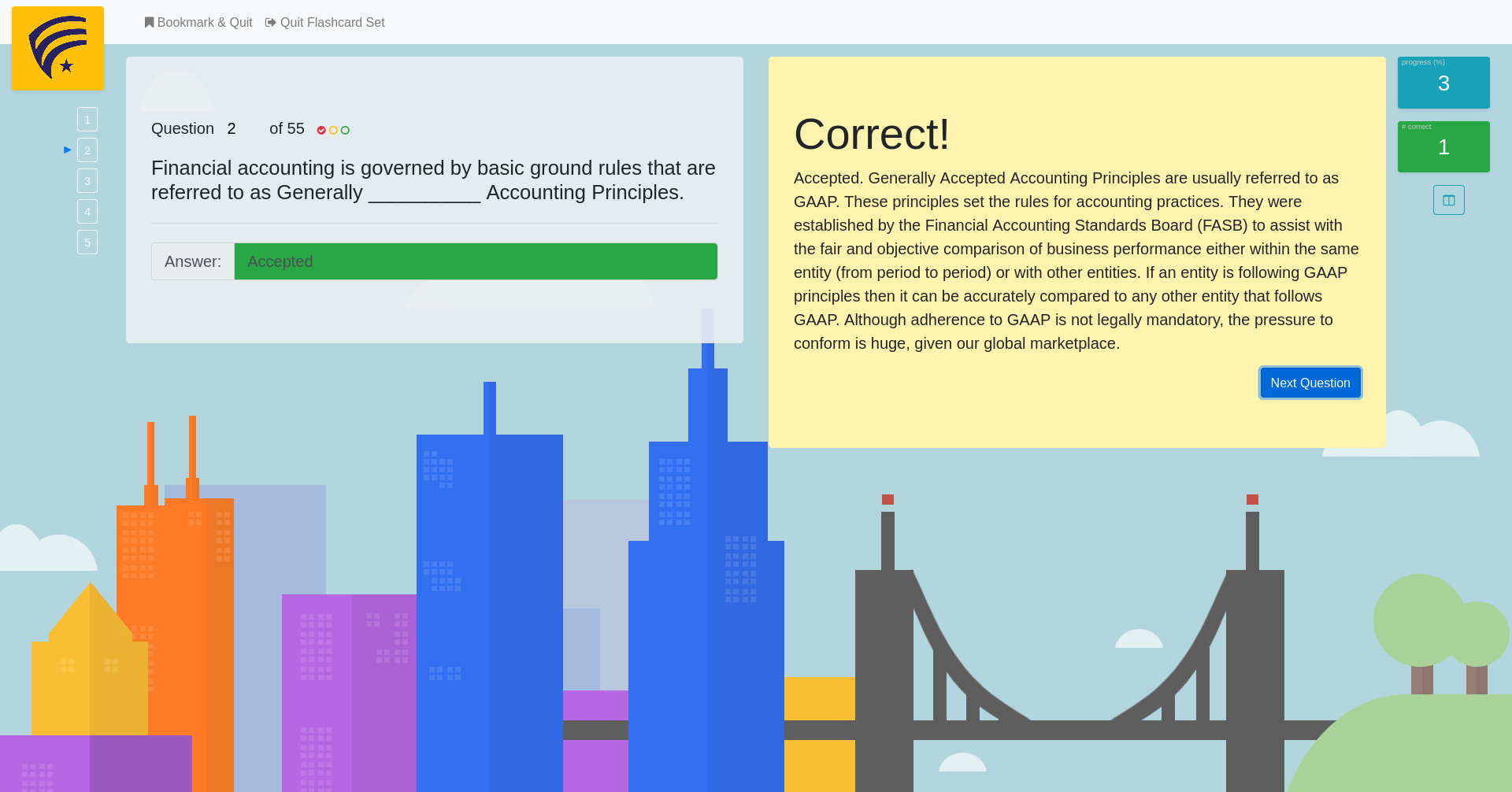Click the 'Correct!' heading

[x=872, y=134]
